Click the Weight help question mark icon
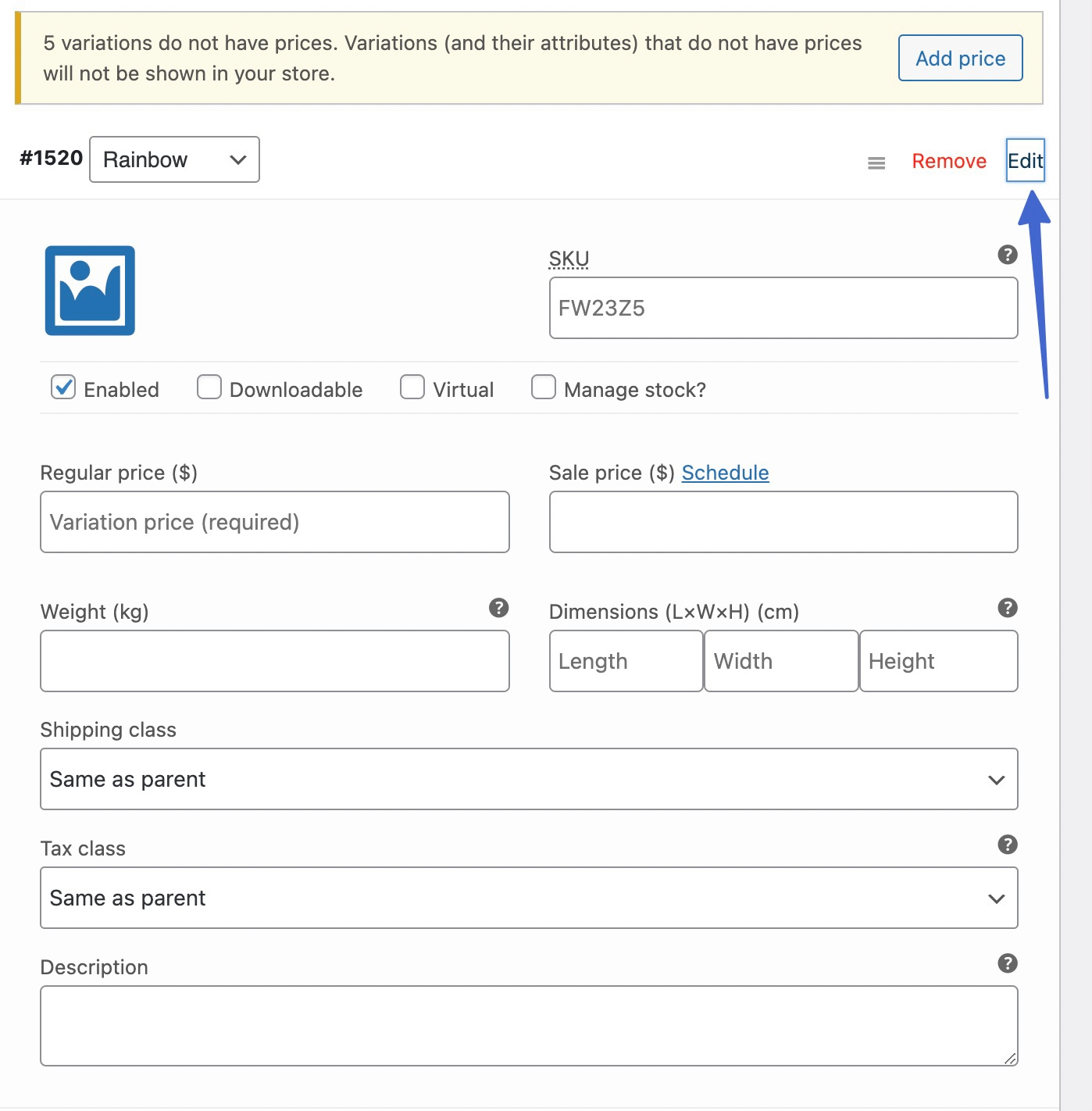Viewport: 1092px width, 1111px height. pyautogui.click(x=498, y=608)
